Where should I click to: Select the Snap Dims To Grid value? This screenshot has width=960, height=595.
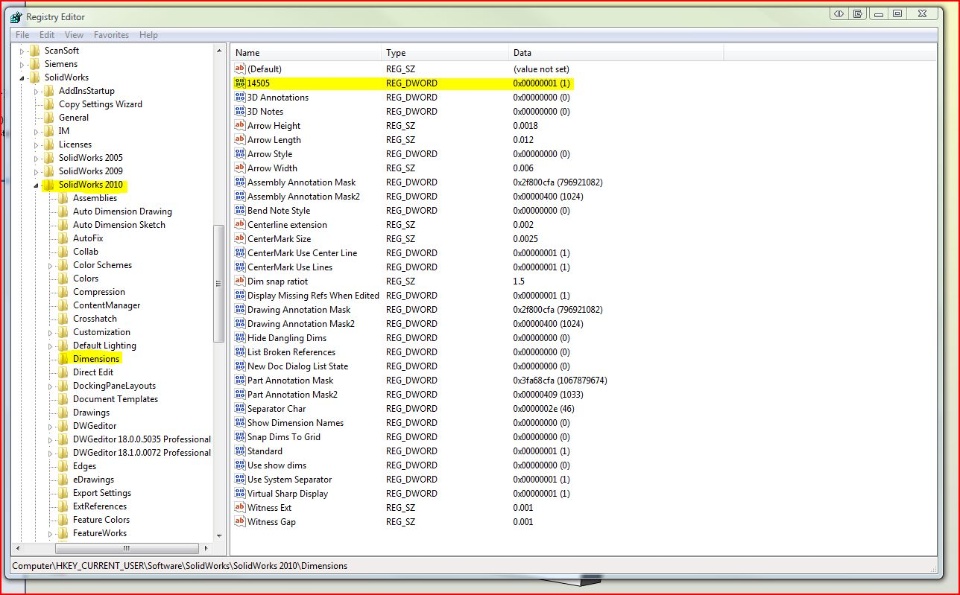(x=283, y=436)
